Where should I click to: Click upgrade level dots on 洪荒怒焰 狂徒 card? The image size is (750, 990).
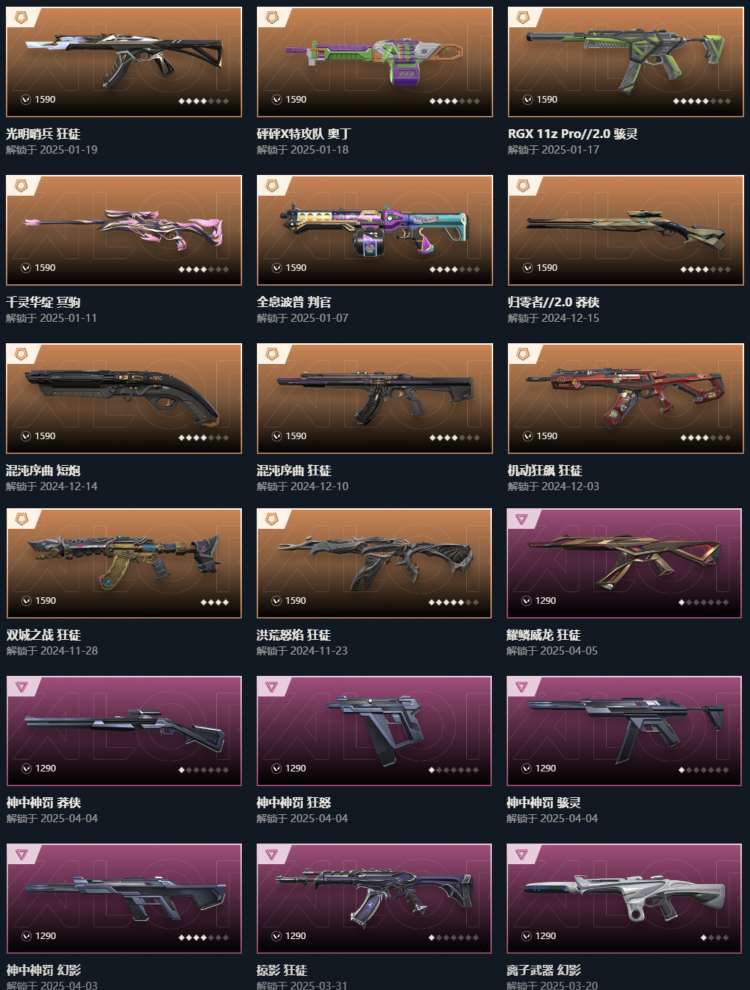point(453,602)
